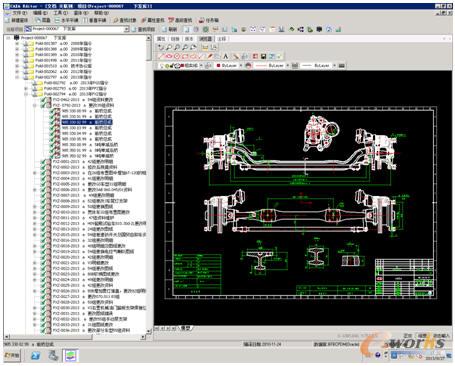The image size is (455, 366).
Task: Collapse the Project-000067 root tree node
Action: point(8,38)
